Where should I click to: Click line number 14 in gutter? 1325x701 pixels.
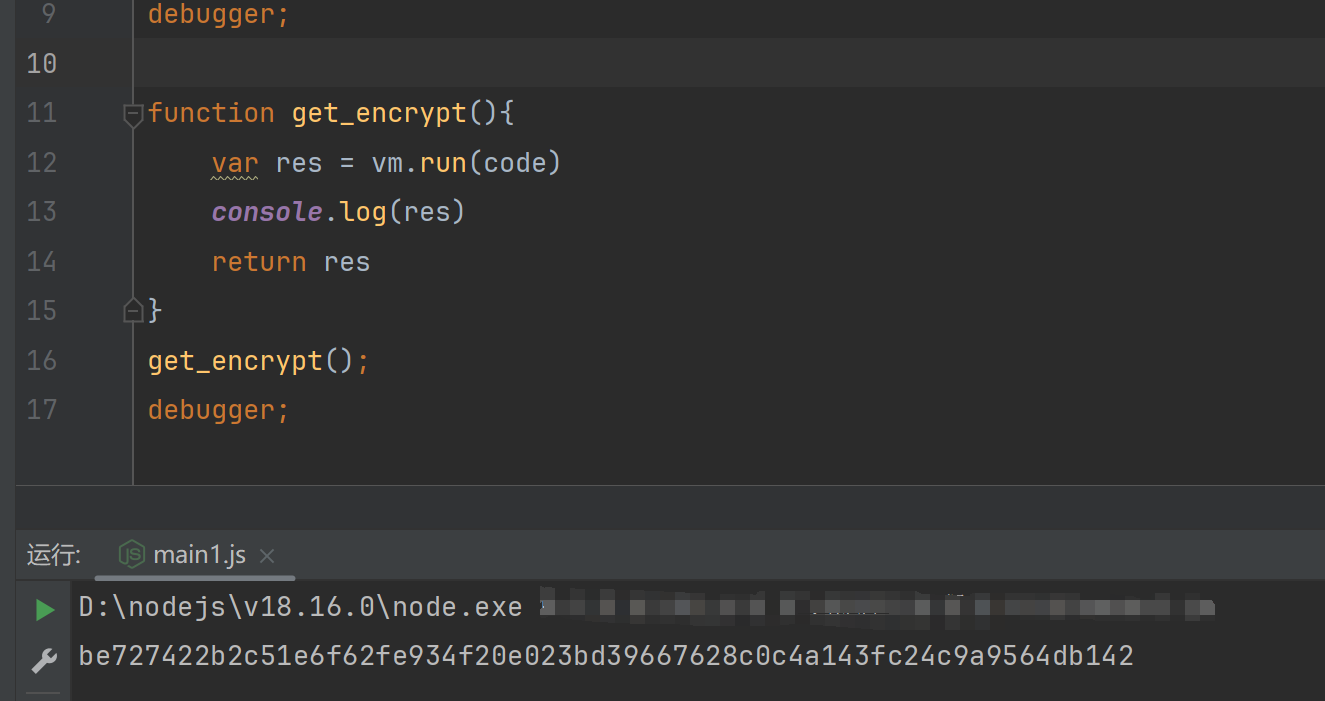tap(42, 261)
